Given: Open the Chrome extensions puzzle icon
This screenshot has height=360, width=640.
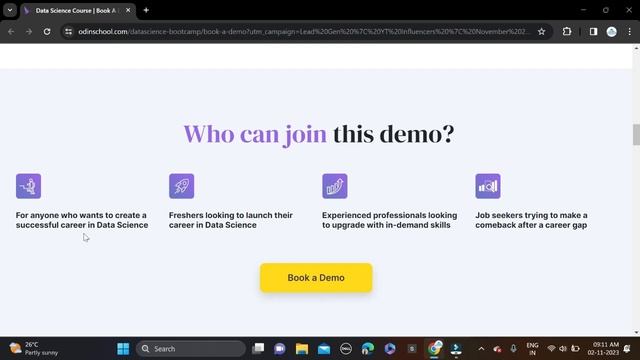Looking at the screenshot, I should click(x=567, y=31).
